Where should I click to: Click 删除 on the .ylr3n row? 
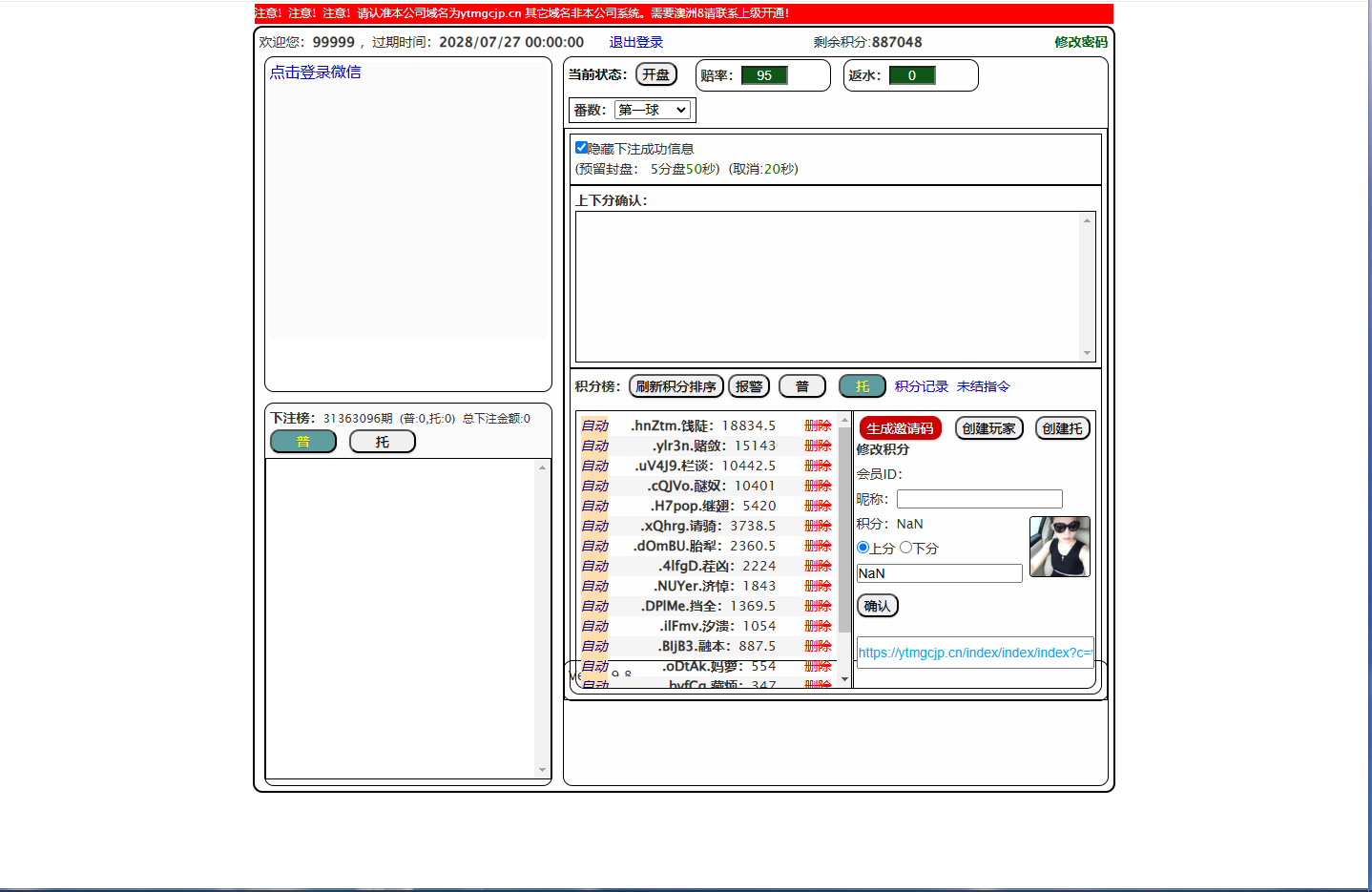pyautogui.click(x=818, y=446)
